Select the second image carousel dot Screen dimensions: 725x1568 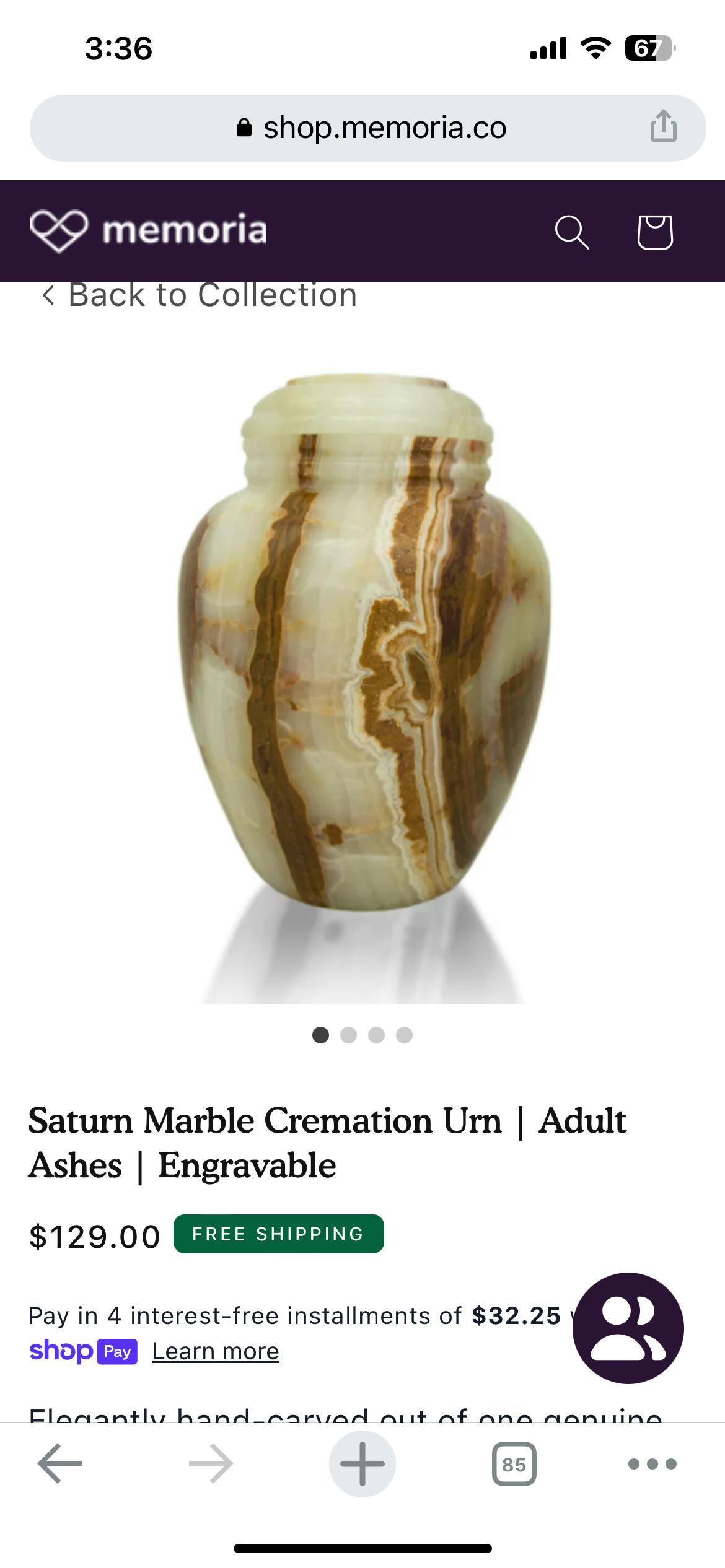tap(348, 1035)
